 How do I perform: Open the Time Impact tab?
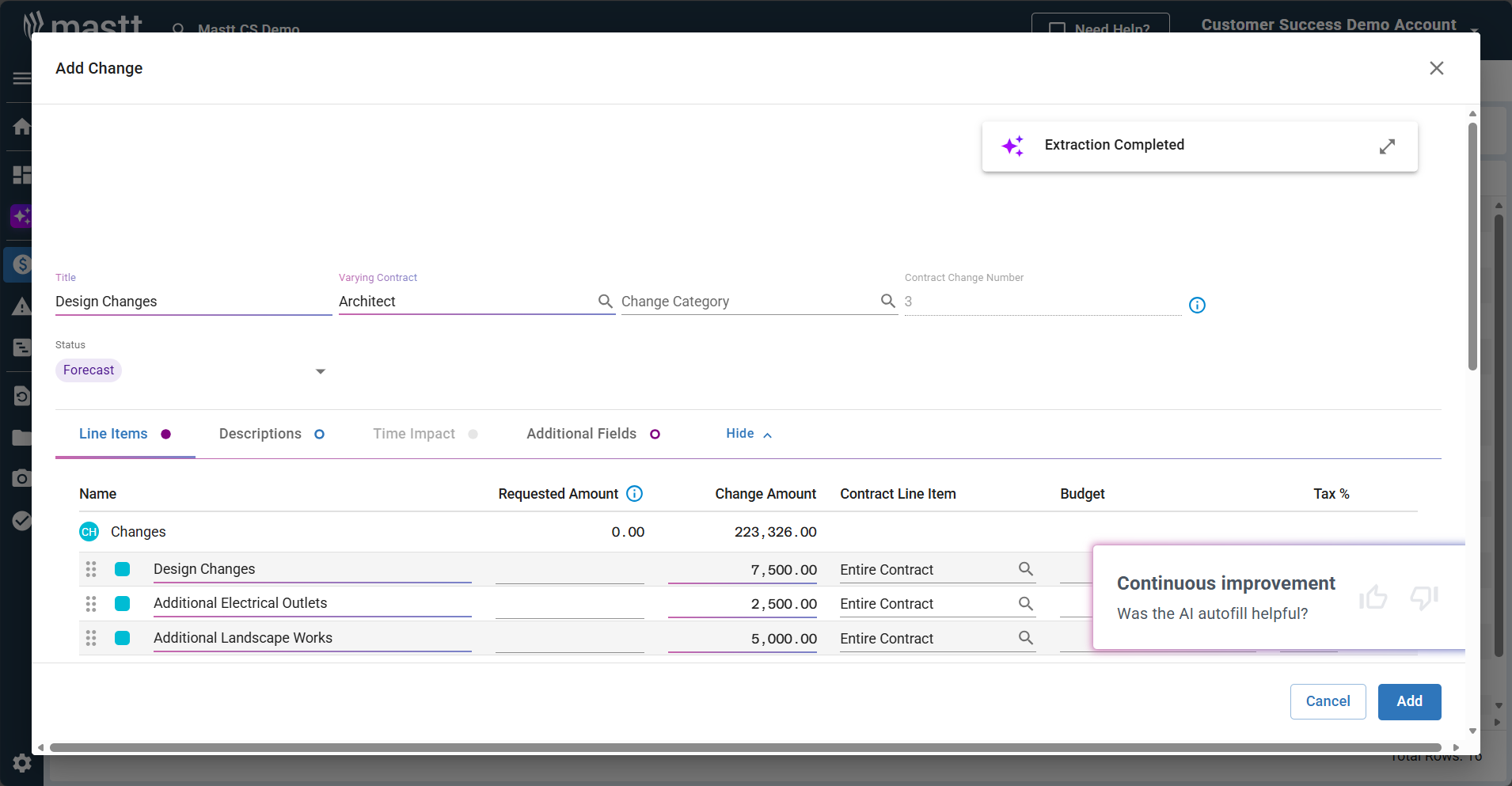point(413,434)
